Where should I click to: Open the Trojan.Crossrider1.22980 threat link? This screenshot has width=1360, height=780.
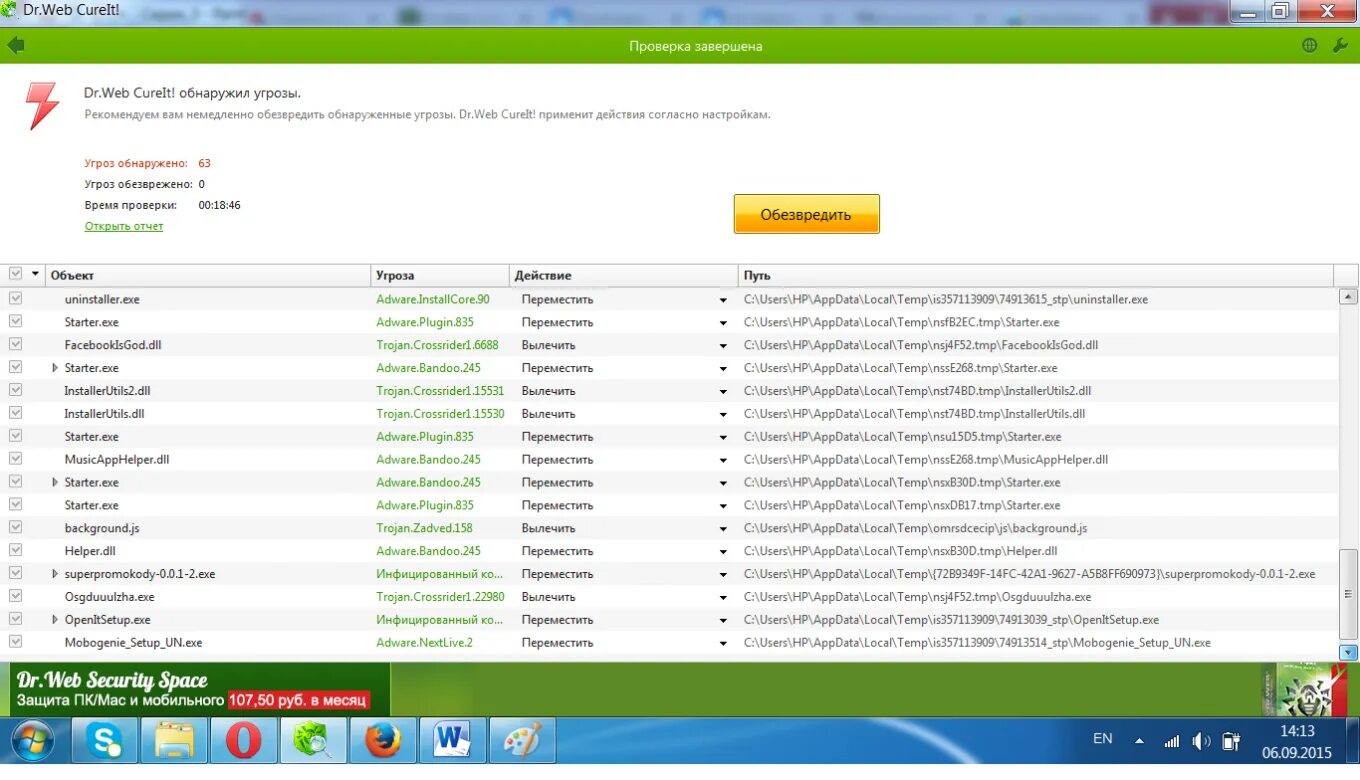pyautogui.click(x=440, y=597)
